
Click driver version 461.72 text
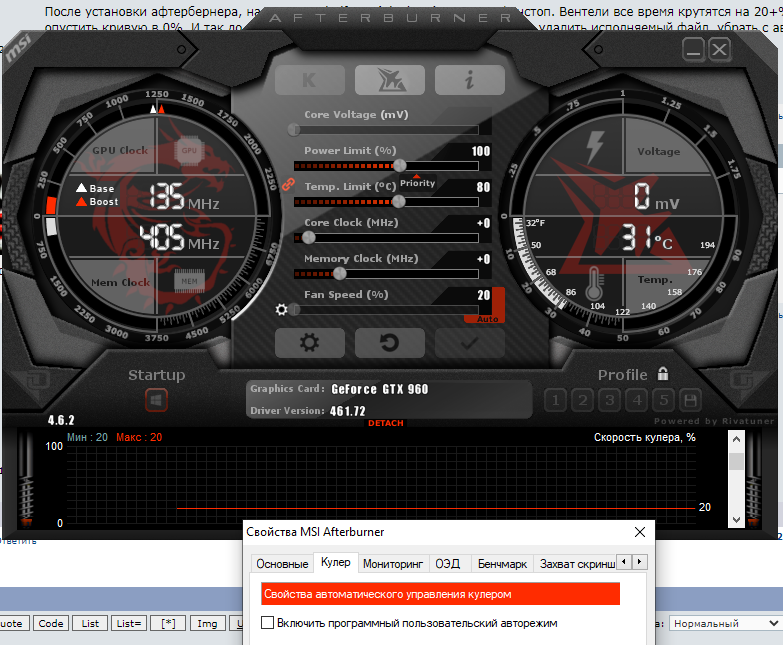(348, 411)
